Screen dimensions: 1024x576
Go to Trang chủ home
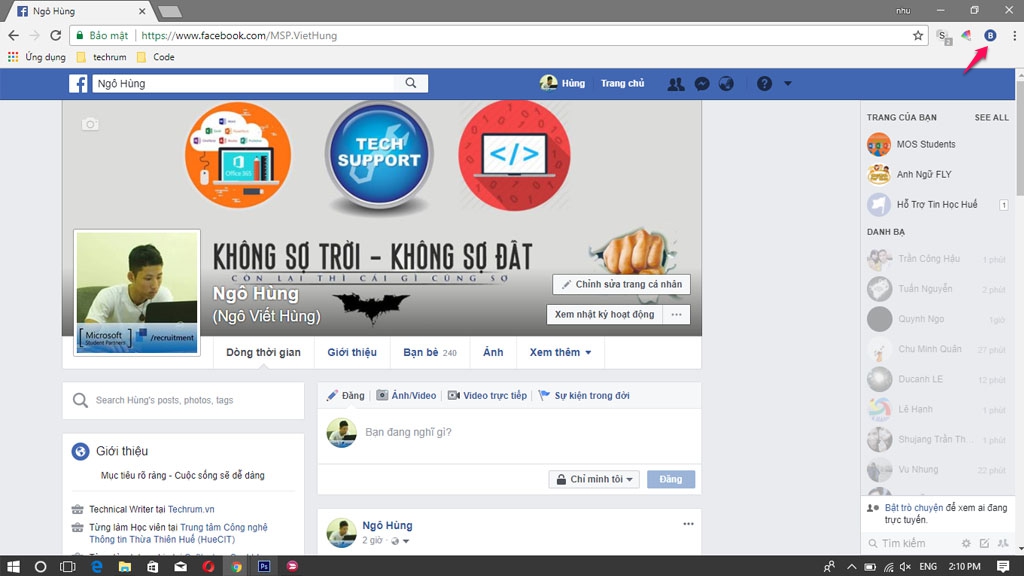622,83
